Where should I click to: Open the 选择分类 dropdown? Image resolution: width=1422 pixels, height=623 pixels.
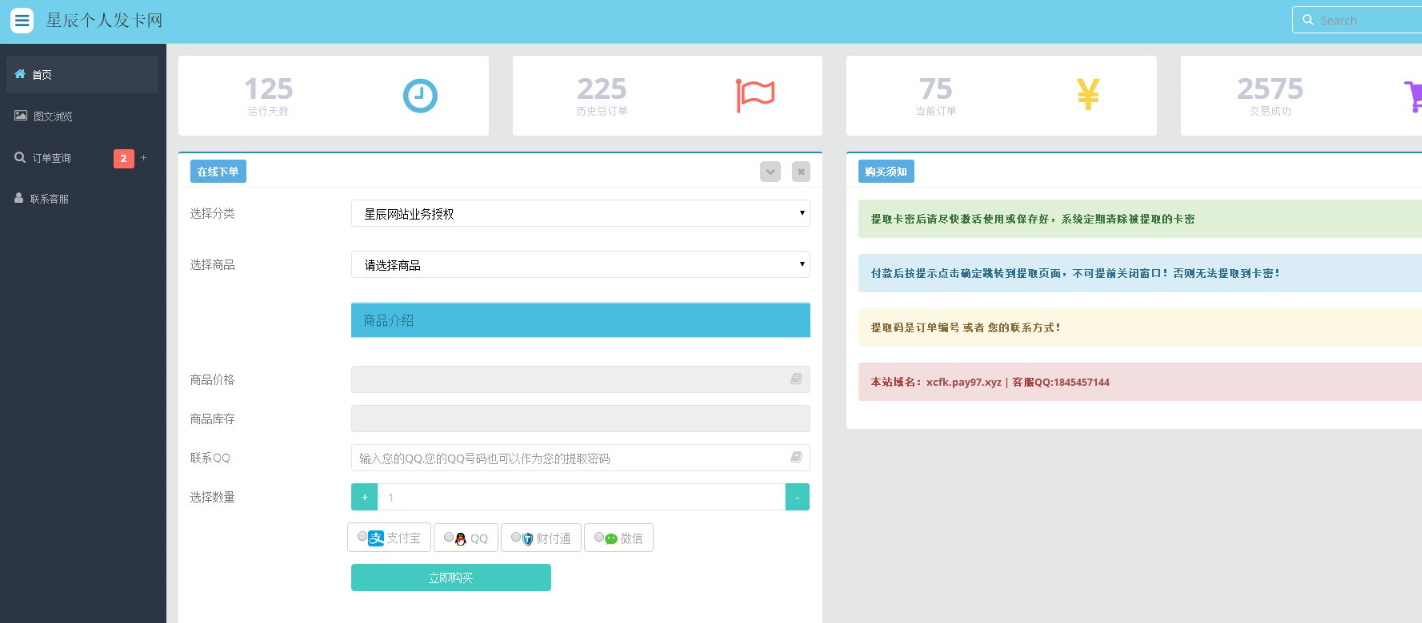[x=580, y=213]
